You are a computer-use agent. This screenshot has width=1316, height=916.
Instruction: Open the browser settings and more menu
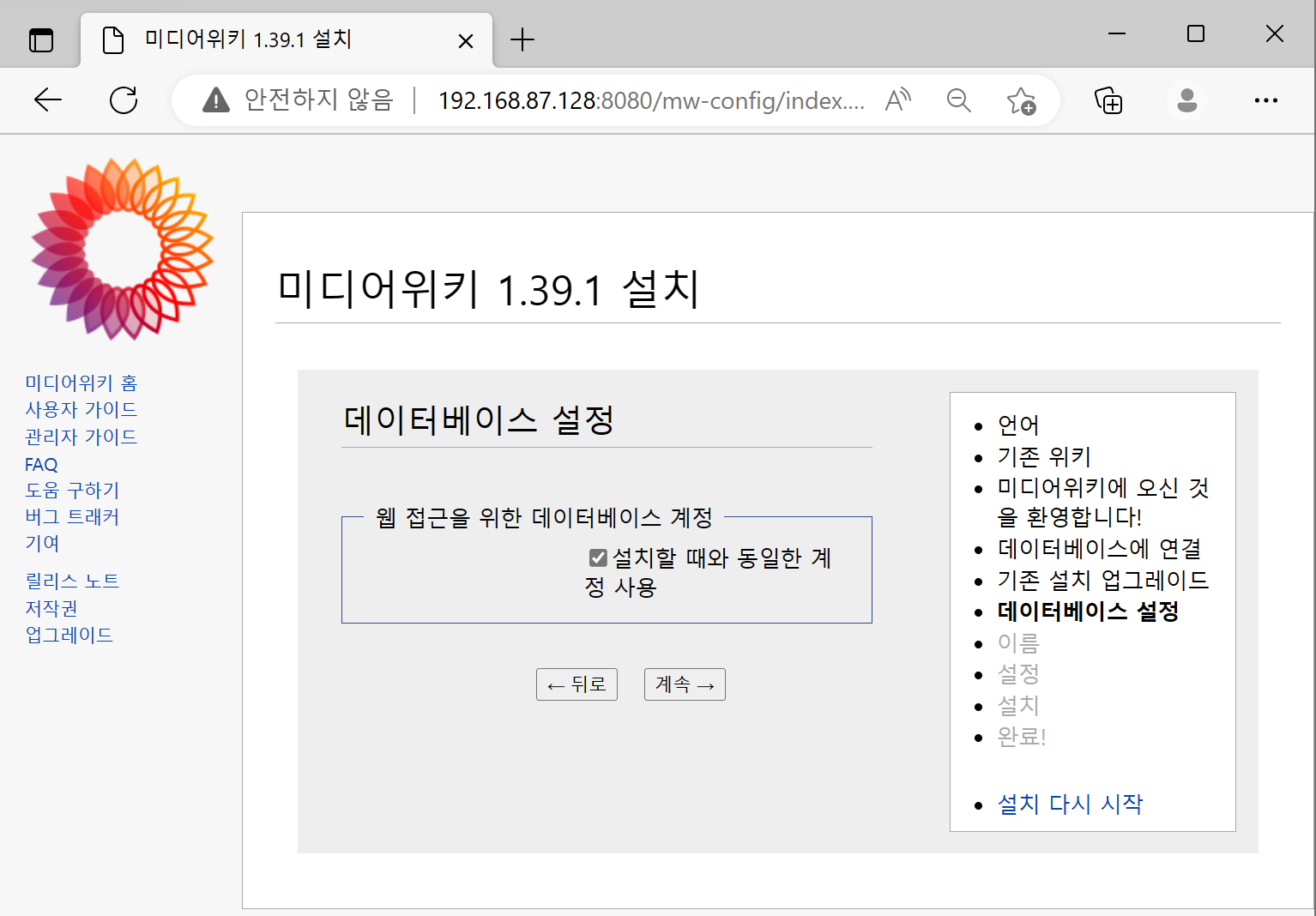tap(1266, 100)
